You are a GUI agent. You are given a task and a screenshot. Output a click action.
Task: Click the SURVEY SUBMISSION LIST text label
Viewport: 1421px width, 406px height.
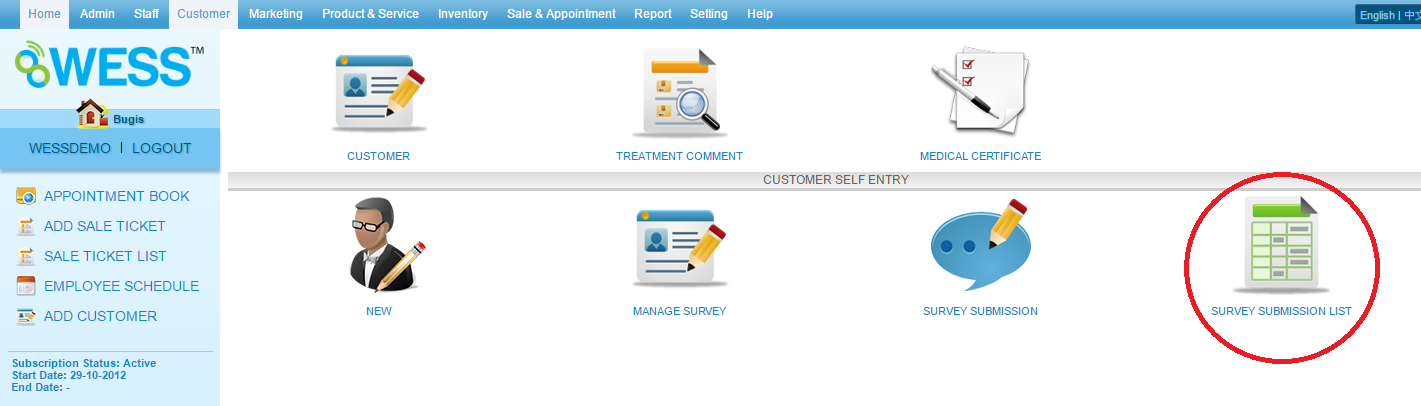coord(1281,311)
